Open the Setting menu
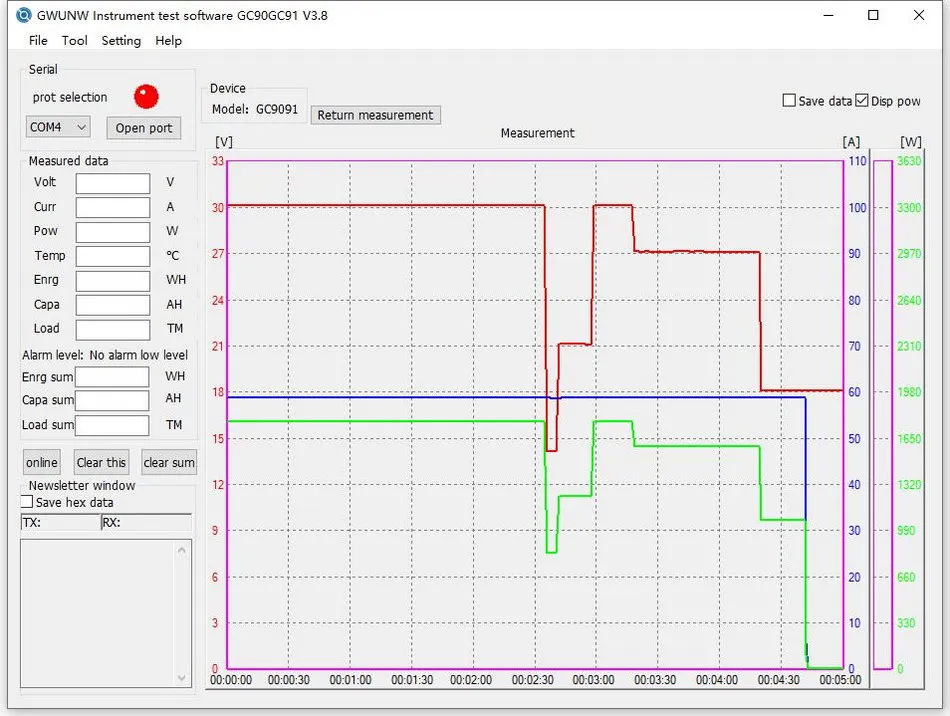Screen dimensions: 950x716 (121, 41)
